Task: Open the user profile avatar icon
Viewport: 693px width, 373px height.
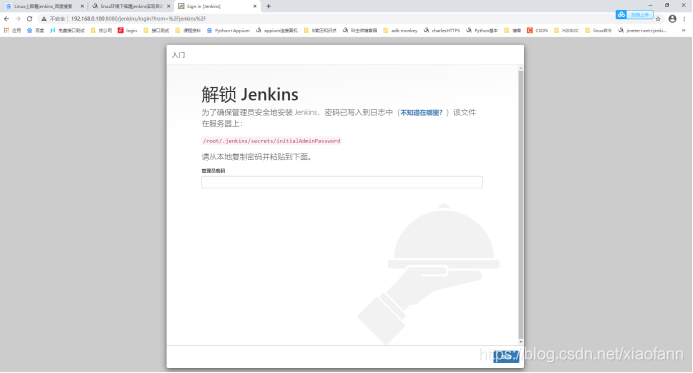Action: (672, 19)
